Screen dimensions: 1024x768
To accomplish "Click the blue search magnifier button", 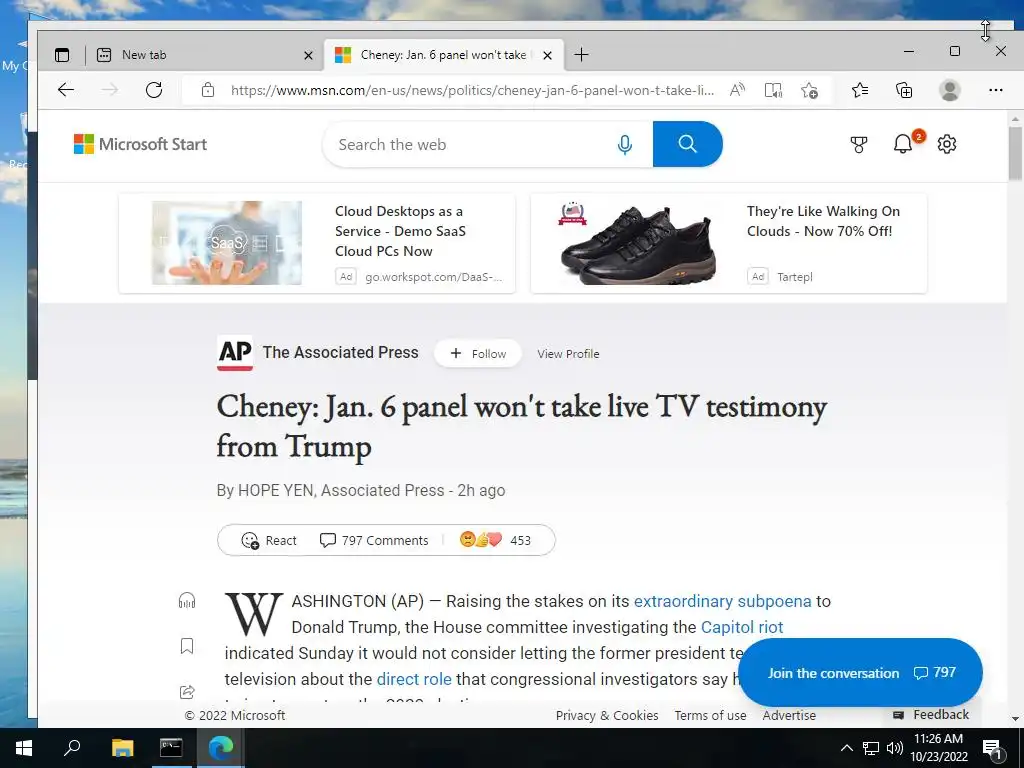I will click(688, 144).
